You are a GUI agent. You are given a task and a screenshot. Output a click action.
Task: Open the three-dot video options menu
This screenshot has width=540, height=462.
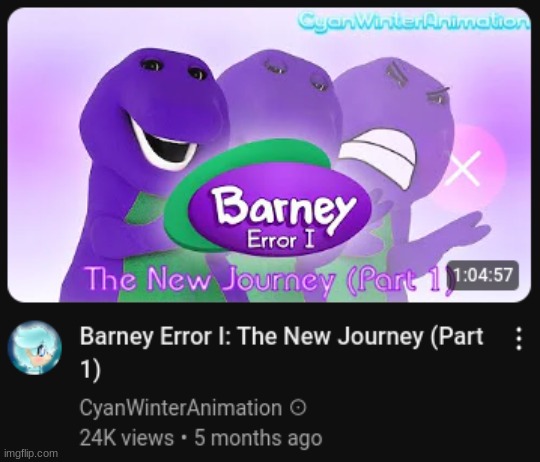(x=519, y=339)
